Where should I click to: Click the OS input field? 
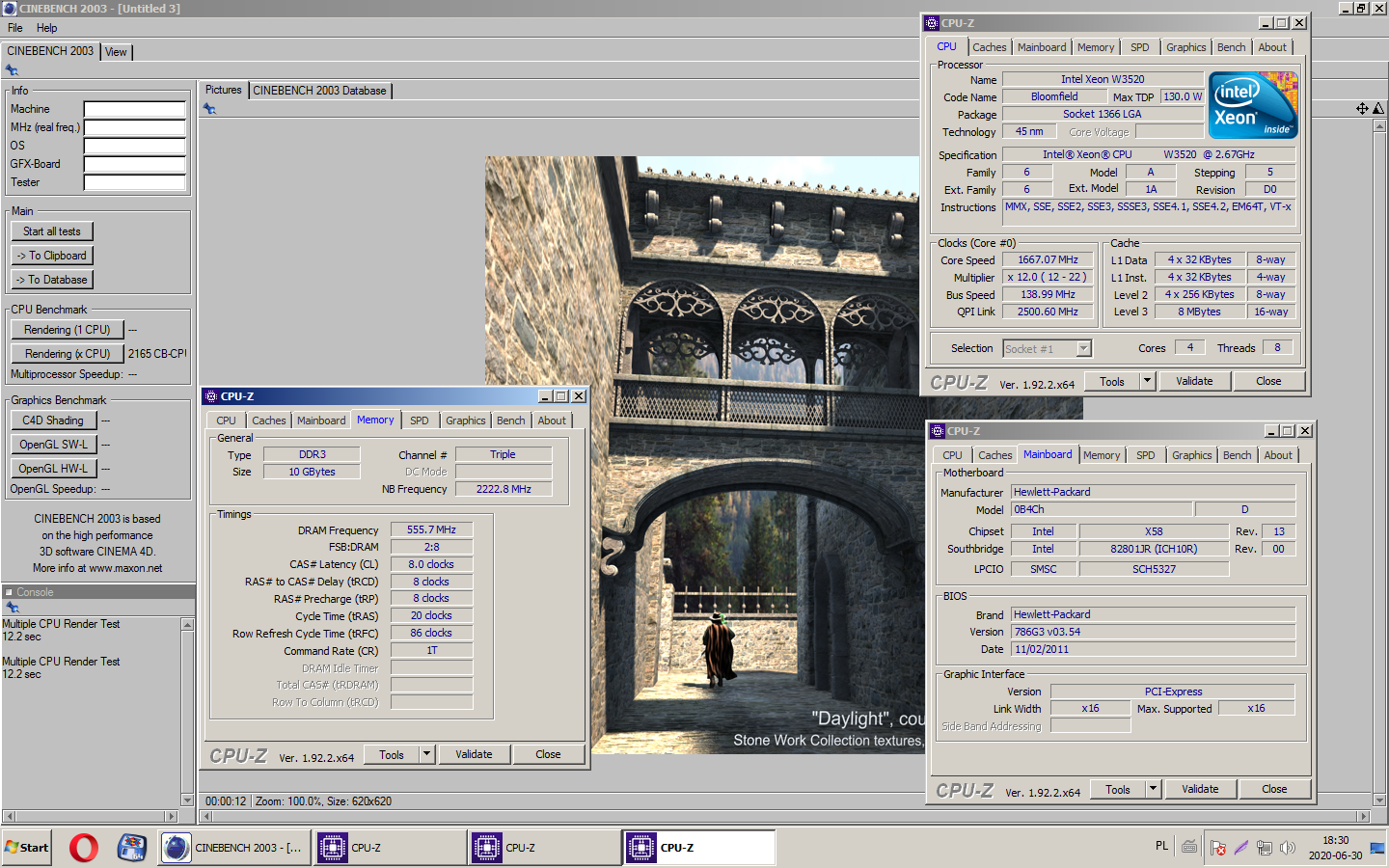[134, 146]
